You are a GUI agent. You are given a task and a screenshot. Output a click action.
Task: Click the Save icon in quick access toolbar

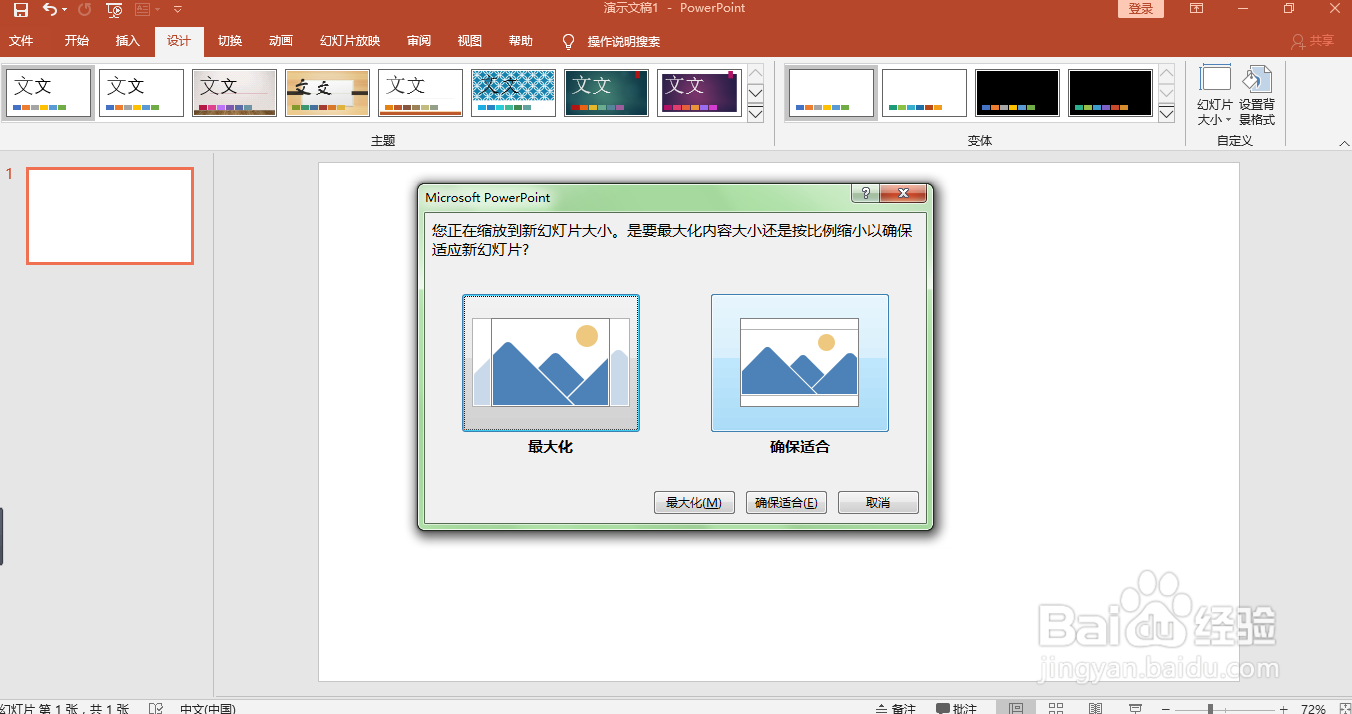pos(20,9)
